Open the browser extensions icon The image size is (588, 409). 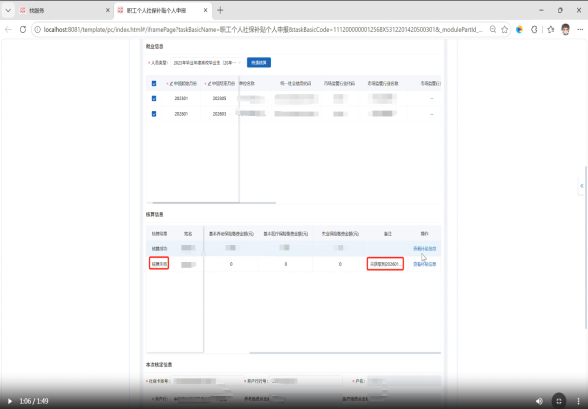point(534,29)
